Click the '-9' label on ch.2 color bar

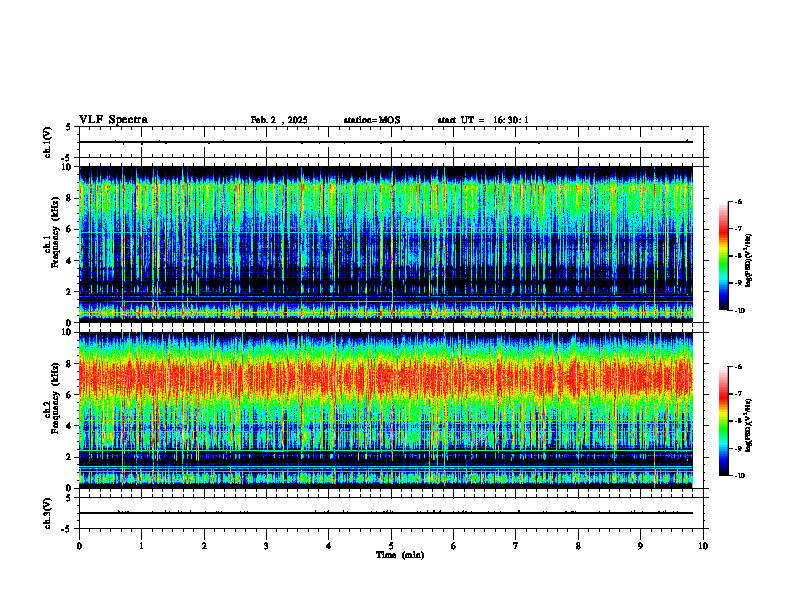738,448
